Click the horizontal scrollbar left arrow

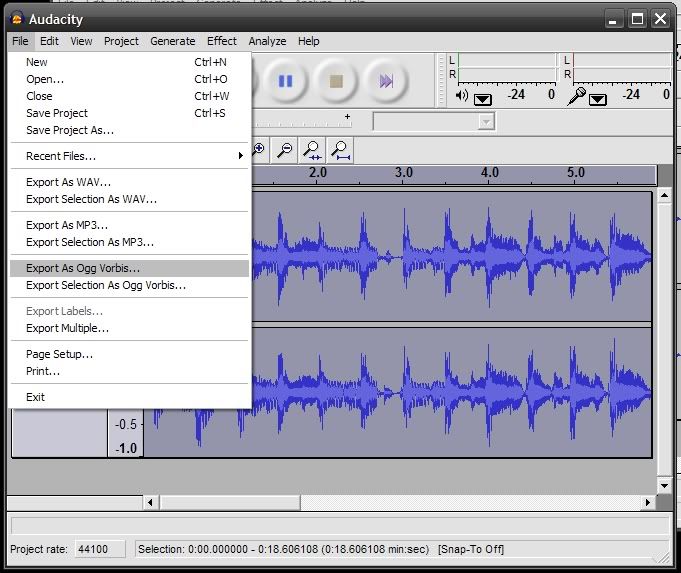click(150, 503)
